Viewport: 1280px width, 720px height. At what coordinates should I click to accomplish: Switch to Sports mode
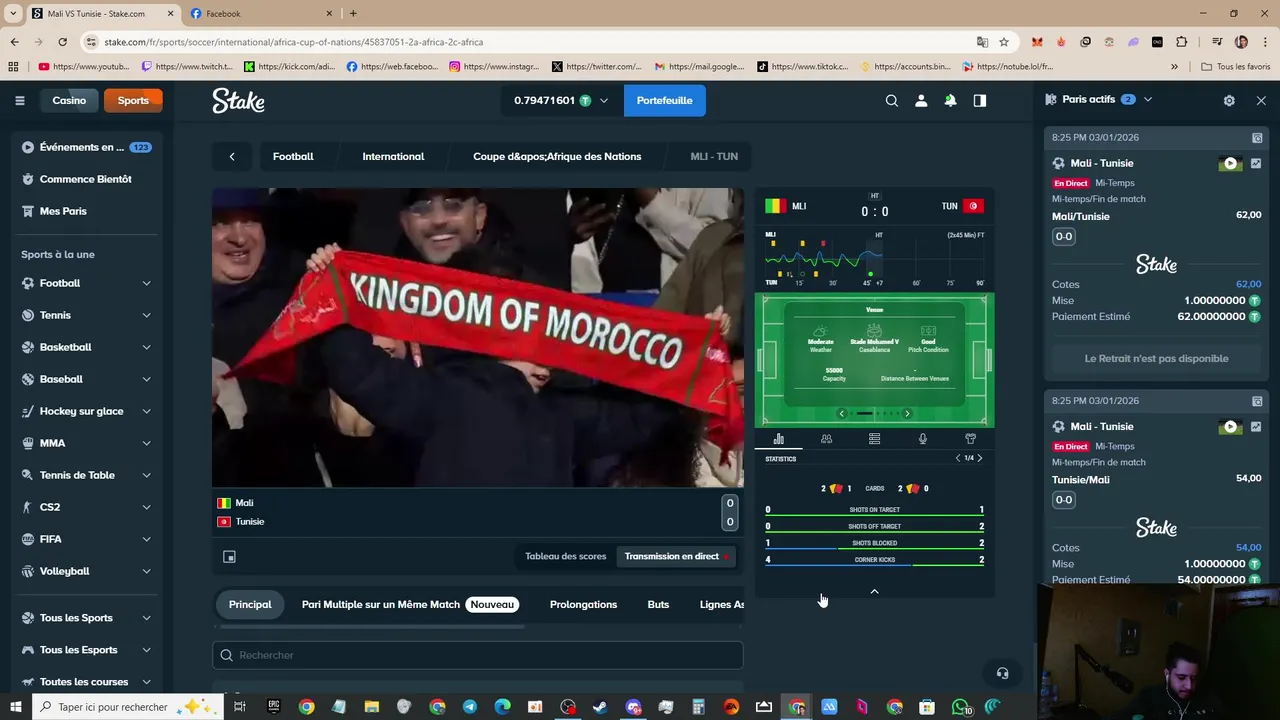pos(133,100)
